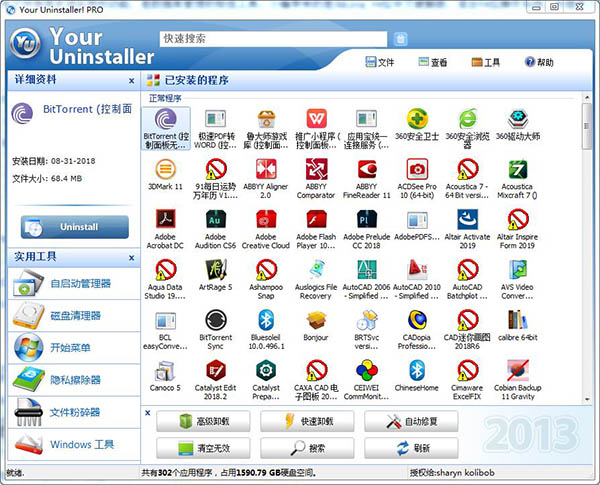Viewport: 600px width, 485px height.
Task: Clear search with the trash icon button
Action: coord(400,39)
